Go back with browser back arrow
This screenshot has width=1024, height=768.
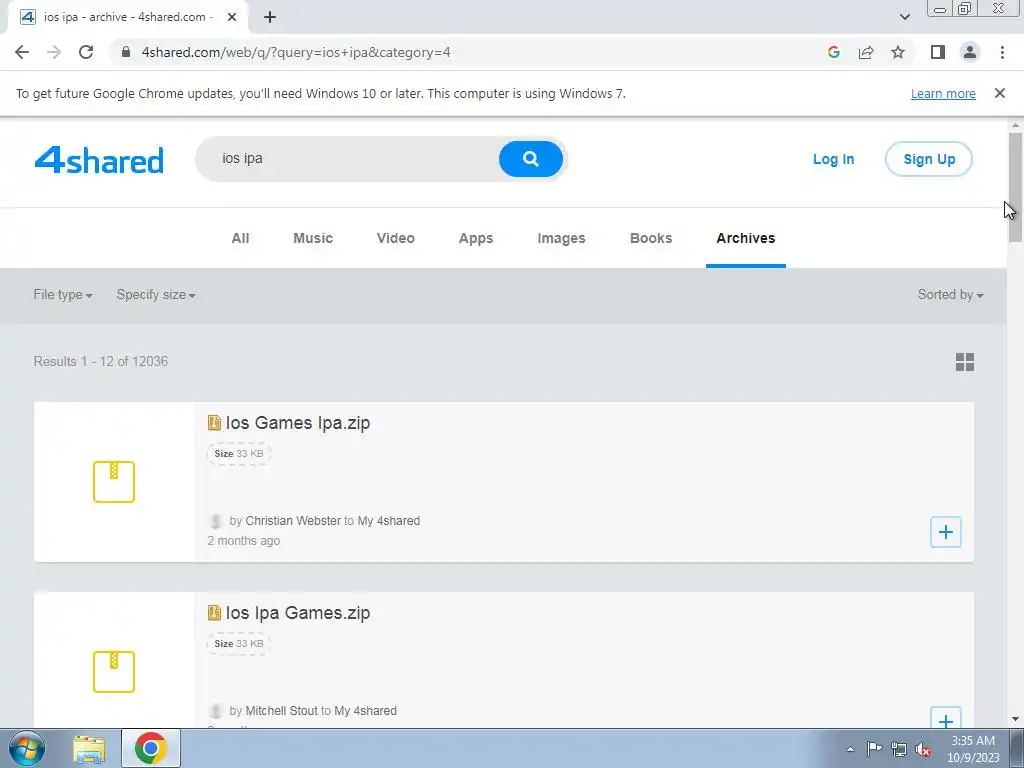[22, 52]
